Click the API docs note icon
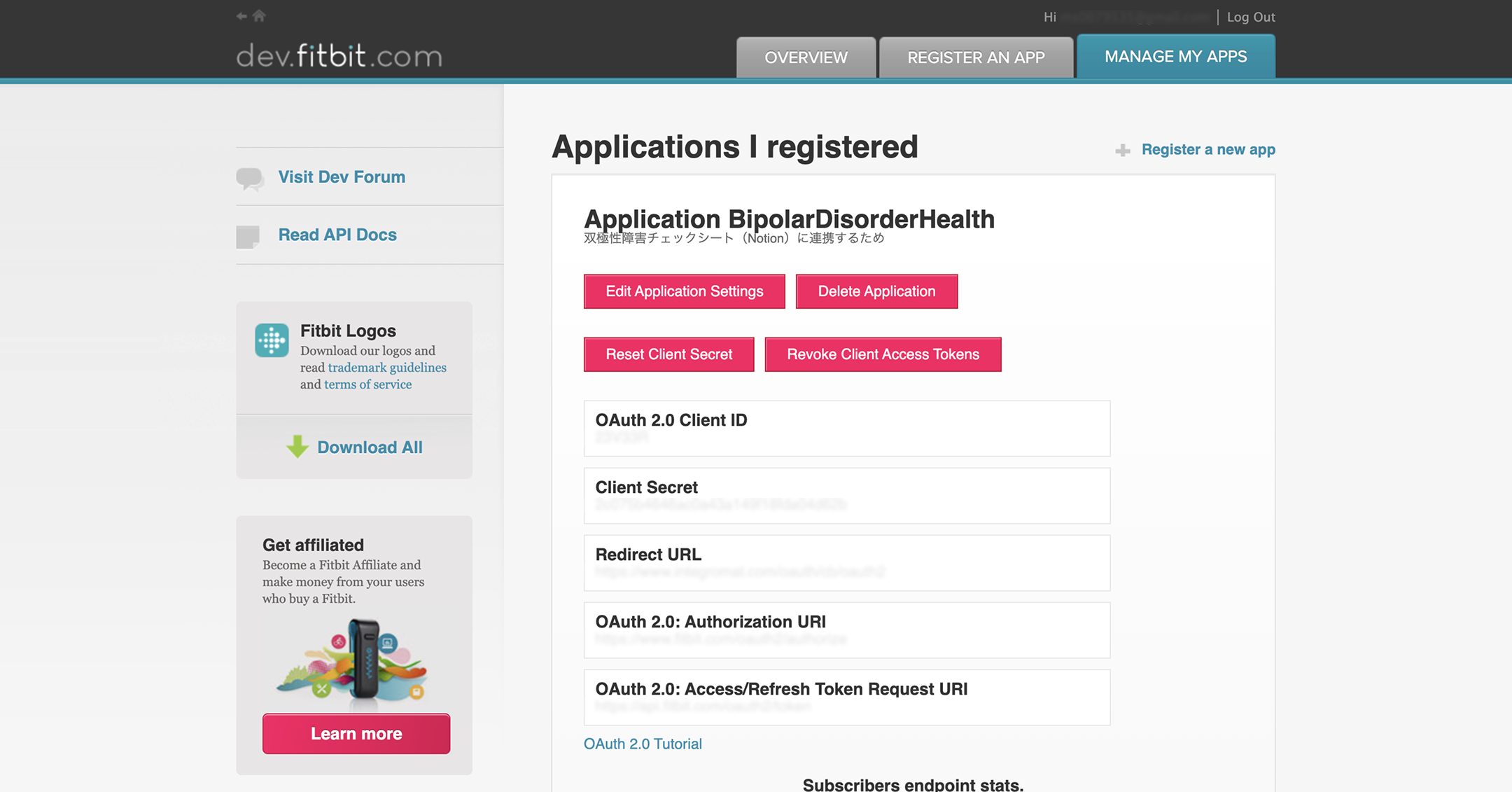The width and height of the screenshot is (1512, 792). pos(248,237)
